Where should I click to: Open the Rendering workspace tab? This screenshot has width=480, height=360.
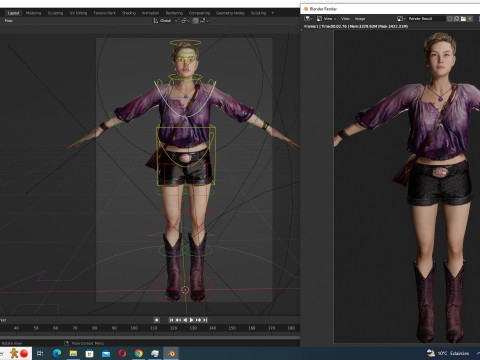(174, 13)
